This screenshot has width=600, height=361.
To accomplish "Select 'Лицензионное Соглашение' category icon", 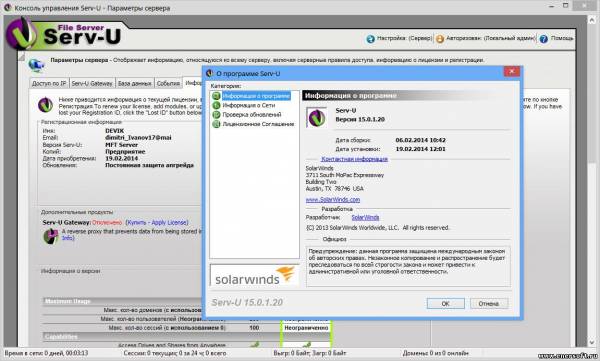I will click(216, 124).
